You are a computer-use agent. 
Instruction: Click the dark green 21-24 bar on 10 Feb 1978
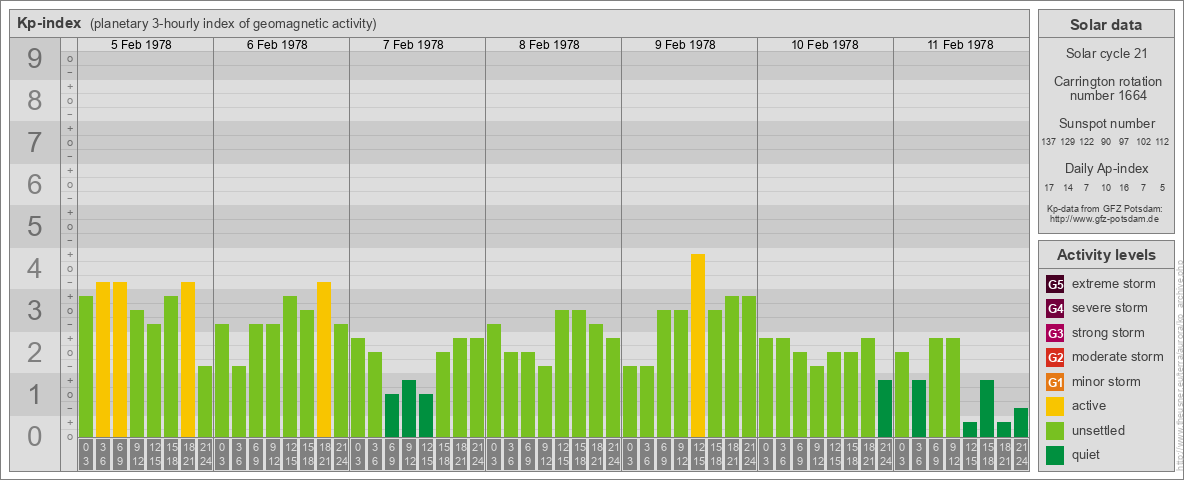click(885, 409)
